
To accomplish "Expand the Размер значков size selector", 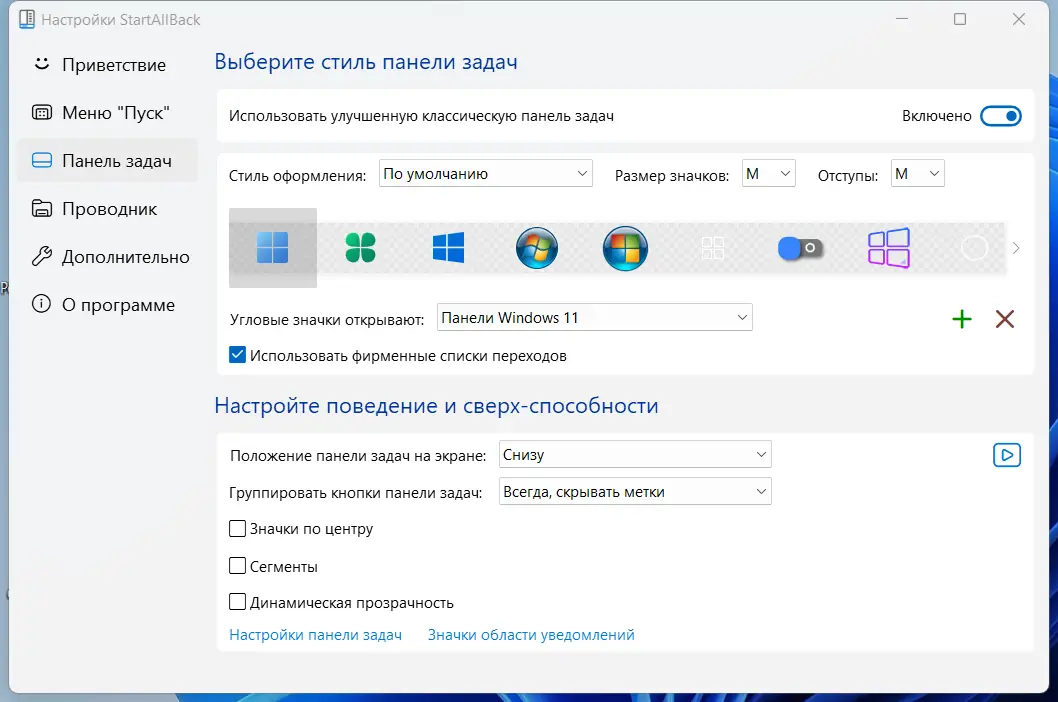I will 768,173.
